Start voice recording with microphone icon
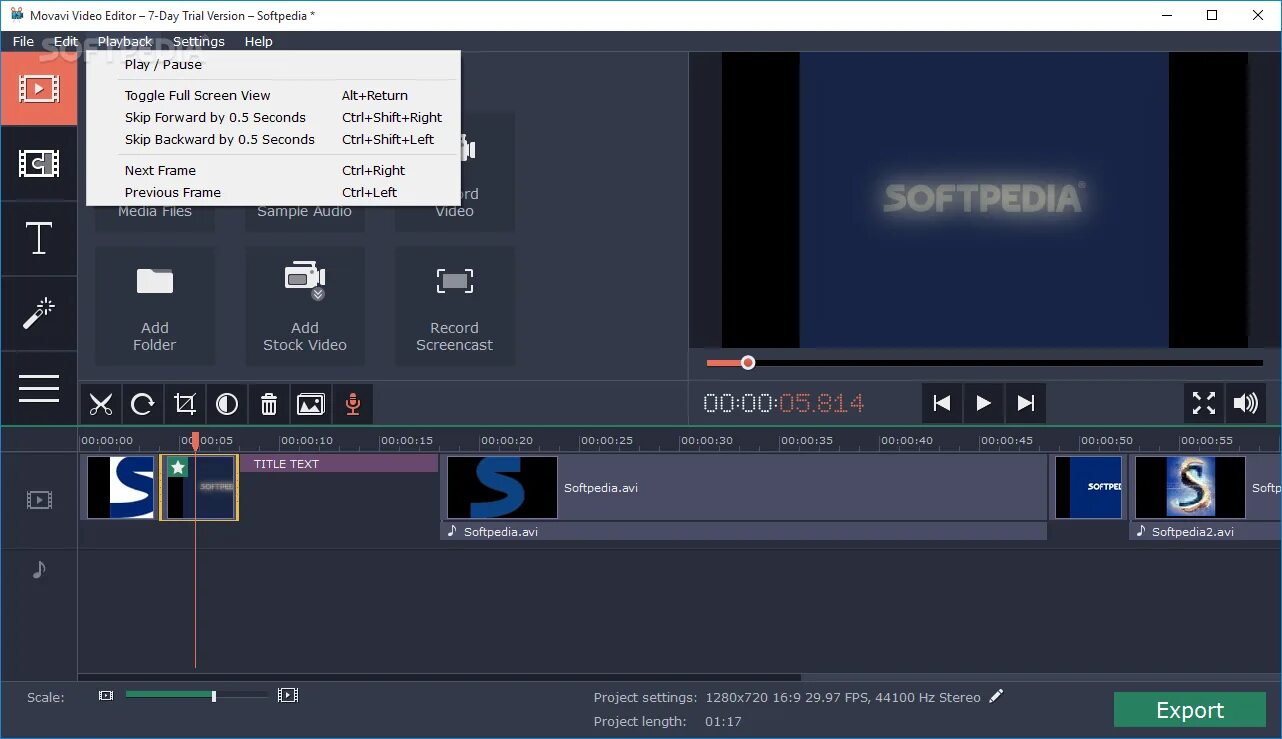The height and width of the screenshot is (739, 1282). (352, 404)
